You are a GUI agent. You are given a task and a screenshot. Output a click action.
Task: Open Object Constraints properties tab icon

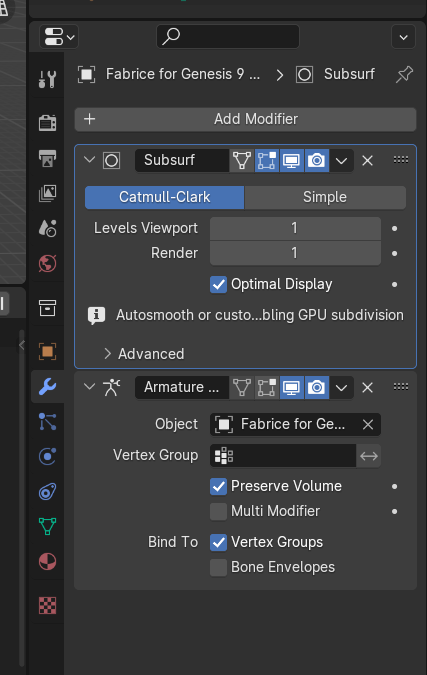point(47,491)
